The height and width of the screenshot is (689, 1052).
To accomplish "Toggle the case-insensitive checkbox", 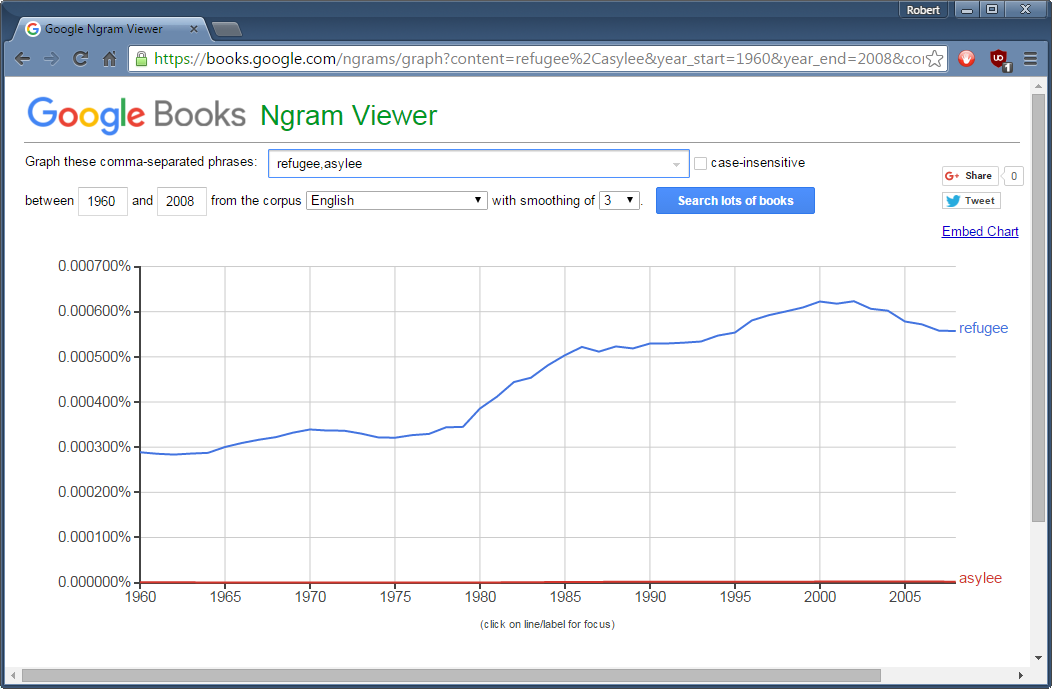I will pyautogui.click(x=700, y=163).
